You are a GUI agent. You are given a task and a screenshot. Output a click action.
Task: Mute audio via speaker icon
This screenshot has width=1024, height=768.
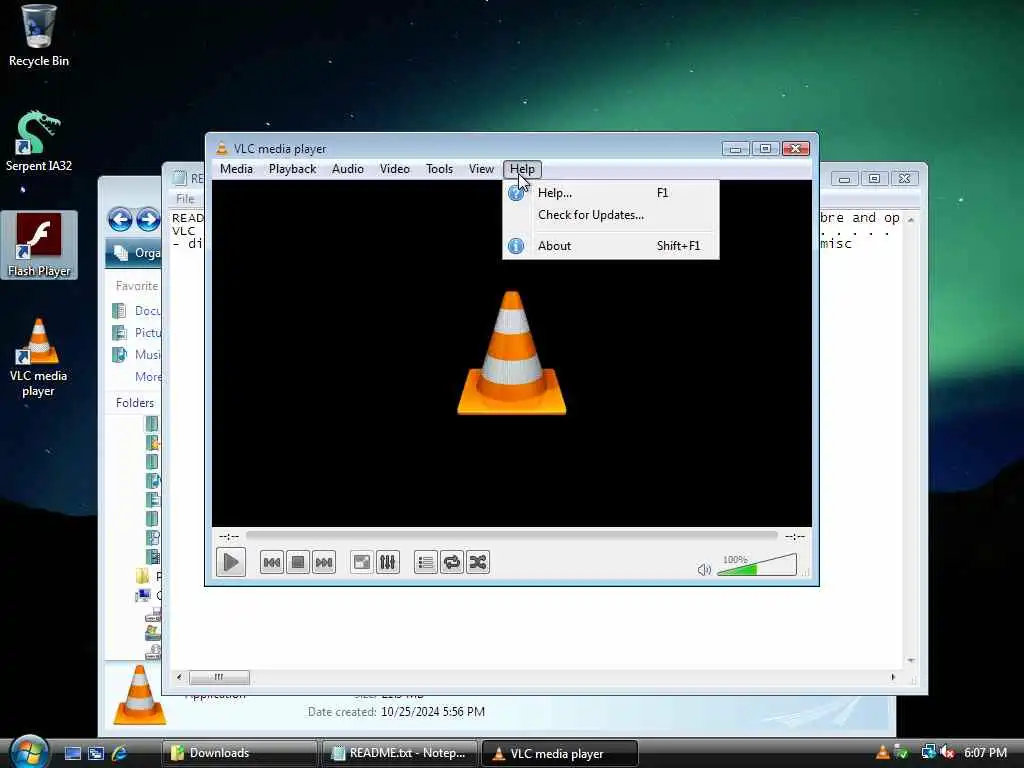tap(704, 569)
